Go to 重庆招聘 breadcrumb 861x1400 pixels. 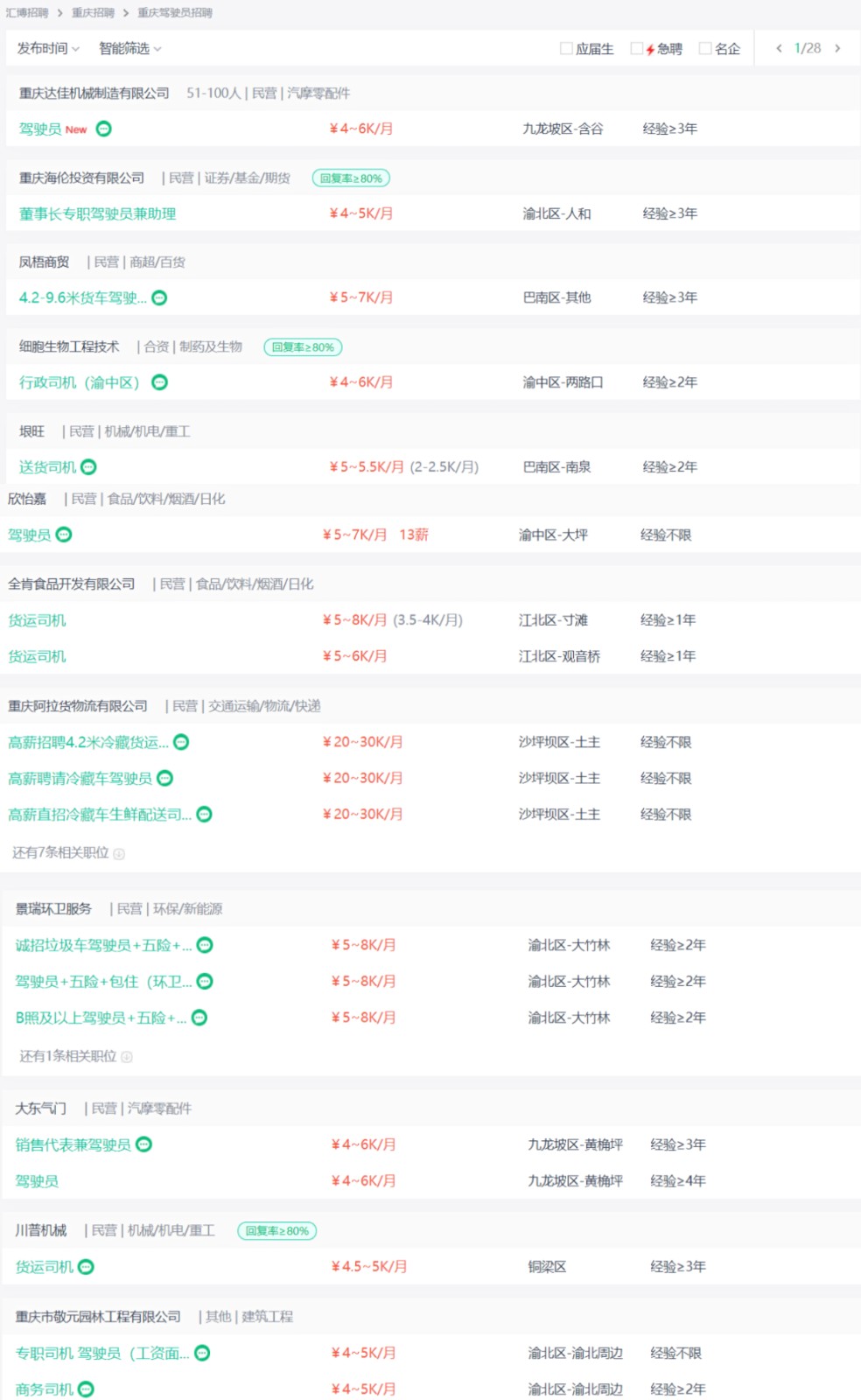93,12
